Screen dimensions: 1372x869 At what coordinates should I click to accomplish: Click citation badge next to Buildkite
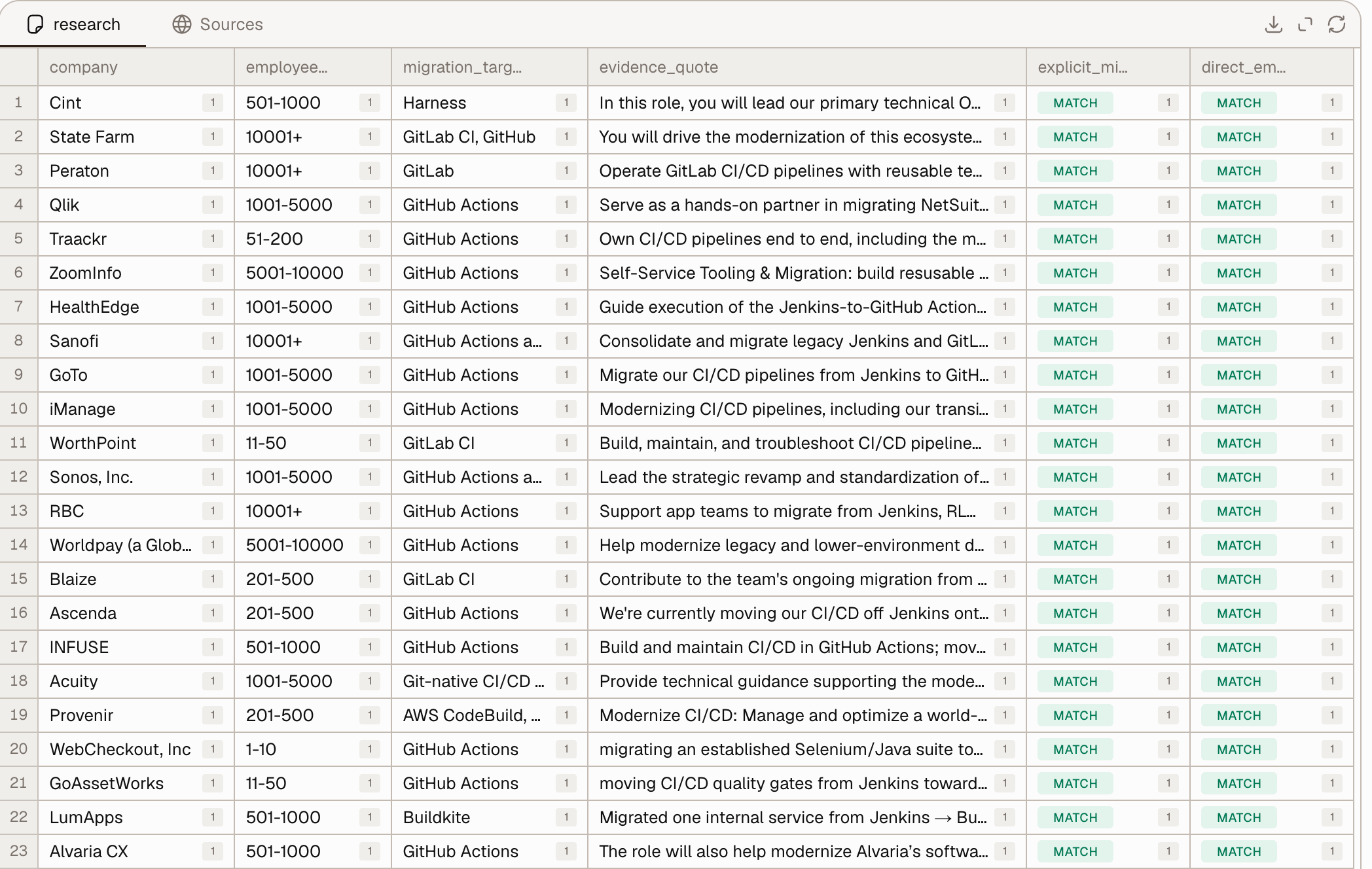(566, 817)
